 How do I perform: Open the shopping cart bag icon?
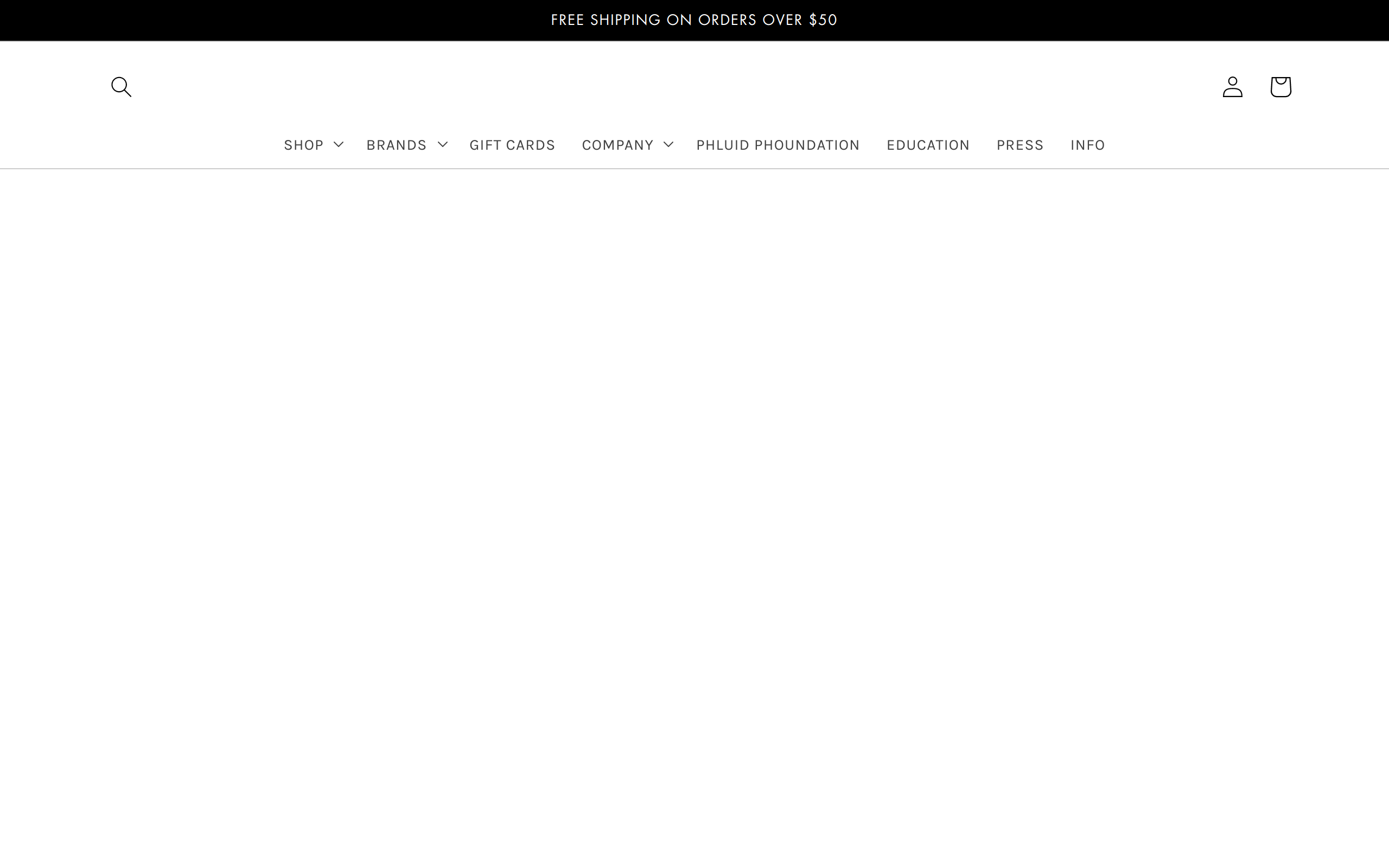click(x=1280, y=87)
